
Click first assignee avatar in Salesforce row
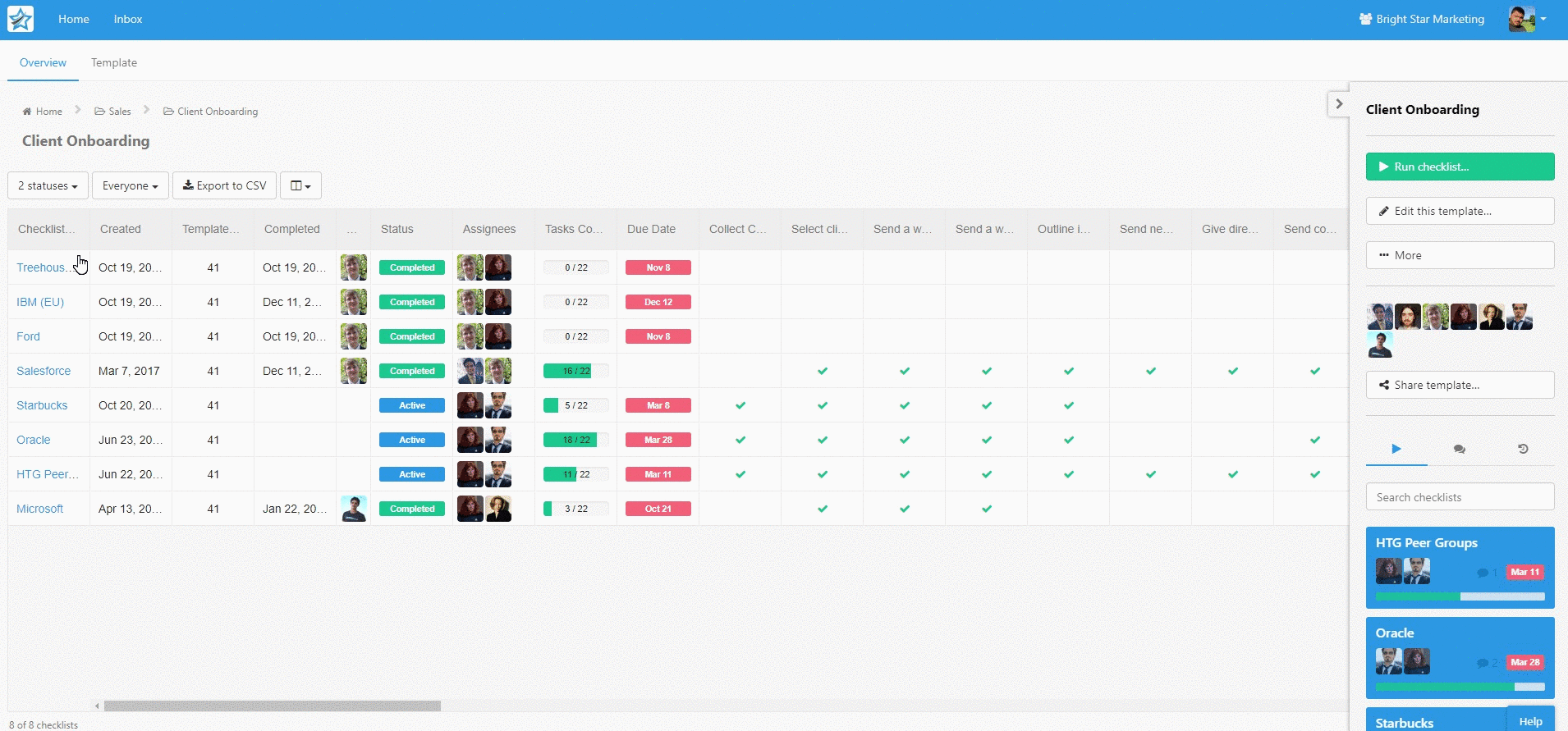tap(470, 371)
